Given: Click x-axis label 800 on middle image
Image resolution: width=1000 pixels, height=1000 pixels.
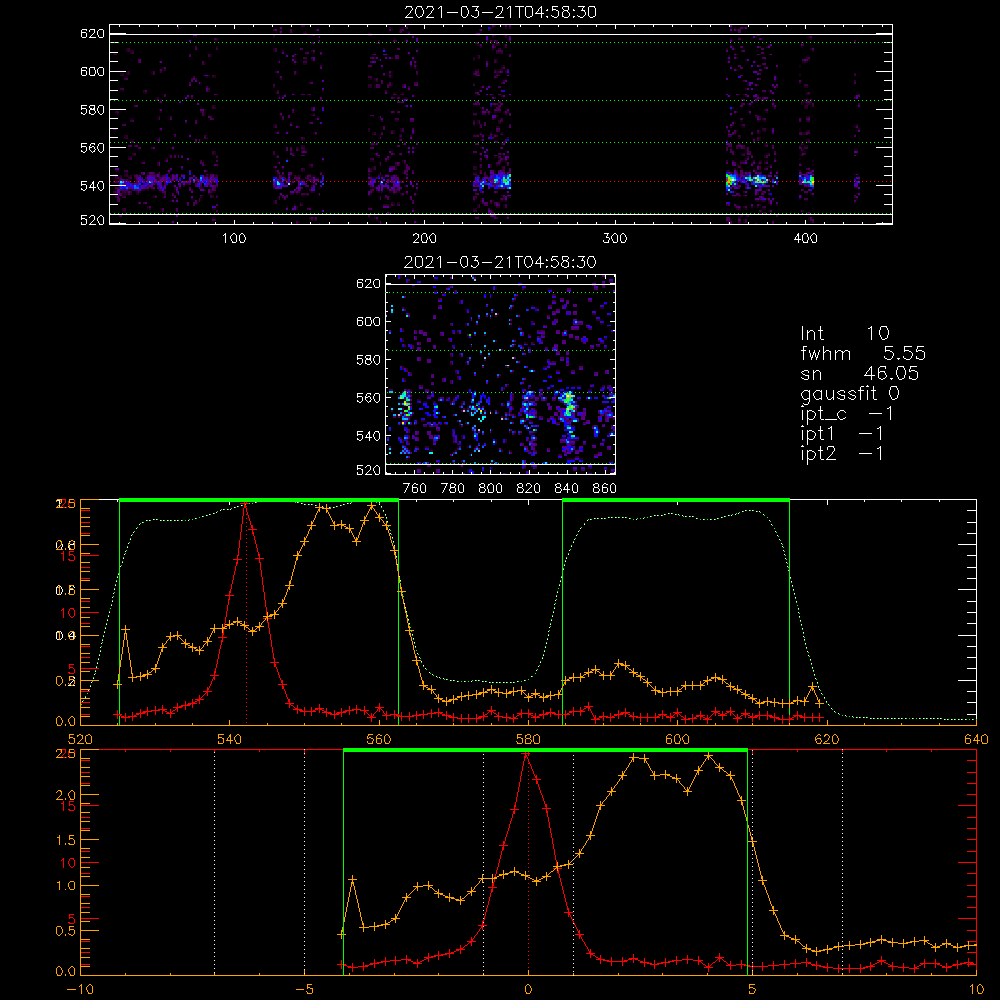Looking at the screenshot, I should (490, 489).
